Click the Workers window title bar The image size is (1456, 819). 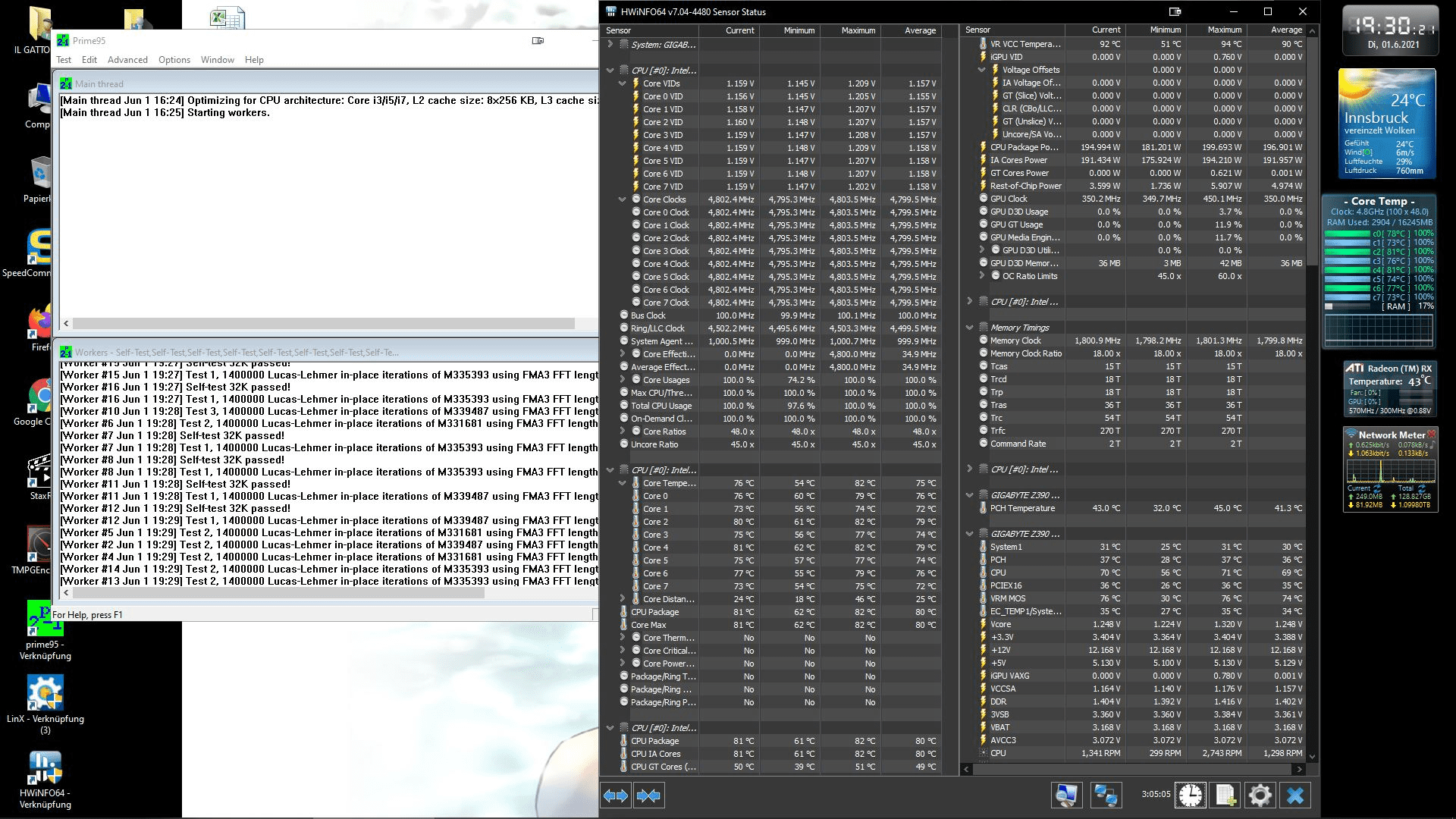tap(326, 352)
